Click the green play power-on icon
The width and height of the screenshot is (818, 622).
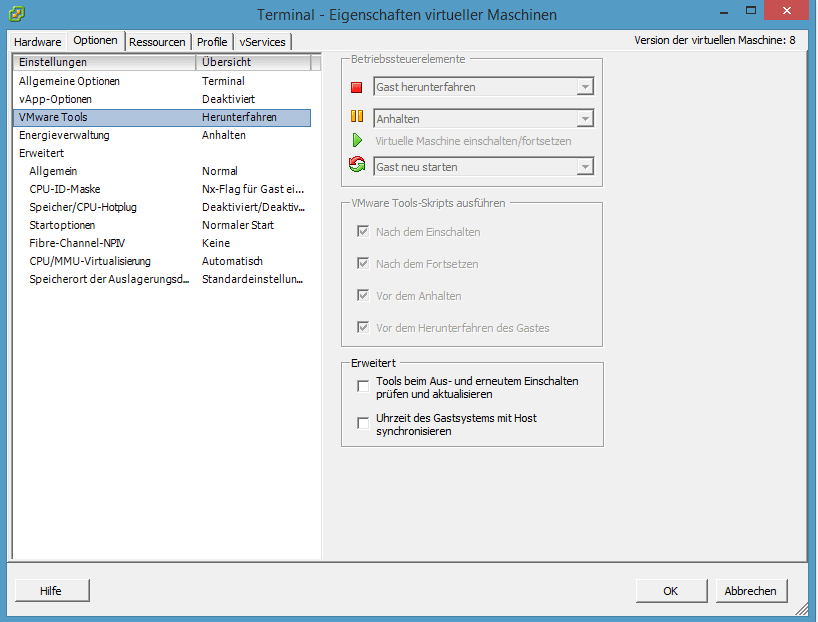[357, 140]
